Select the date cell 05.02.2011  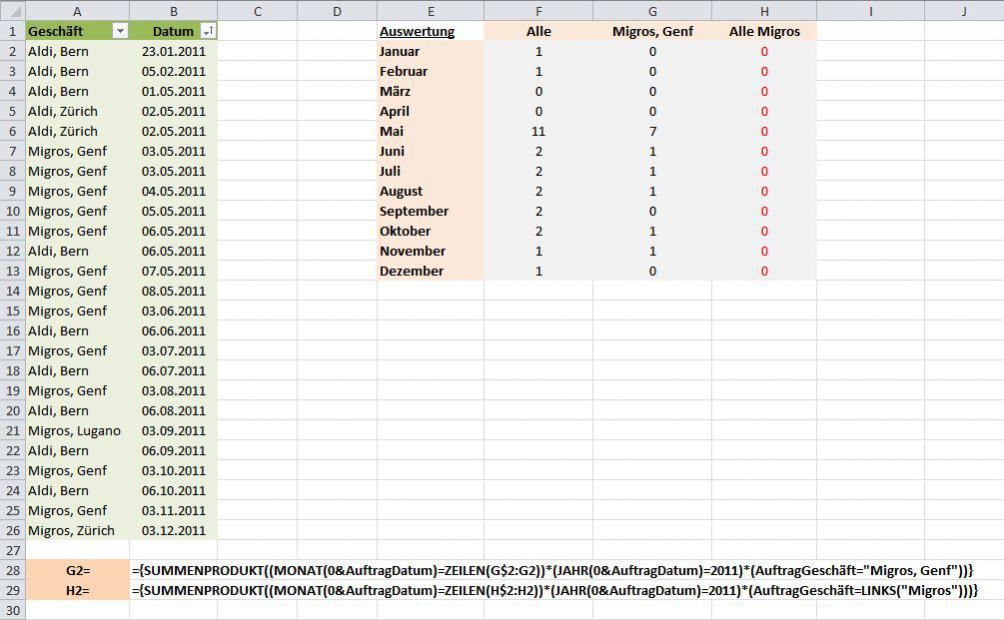tap(174, 71)
